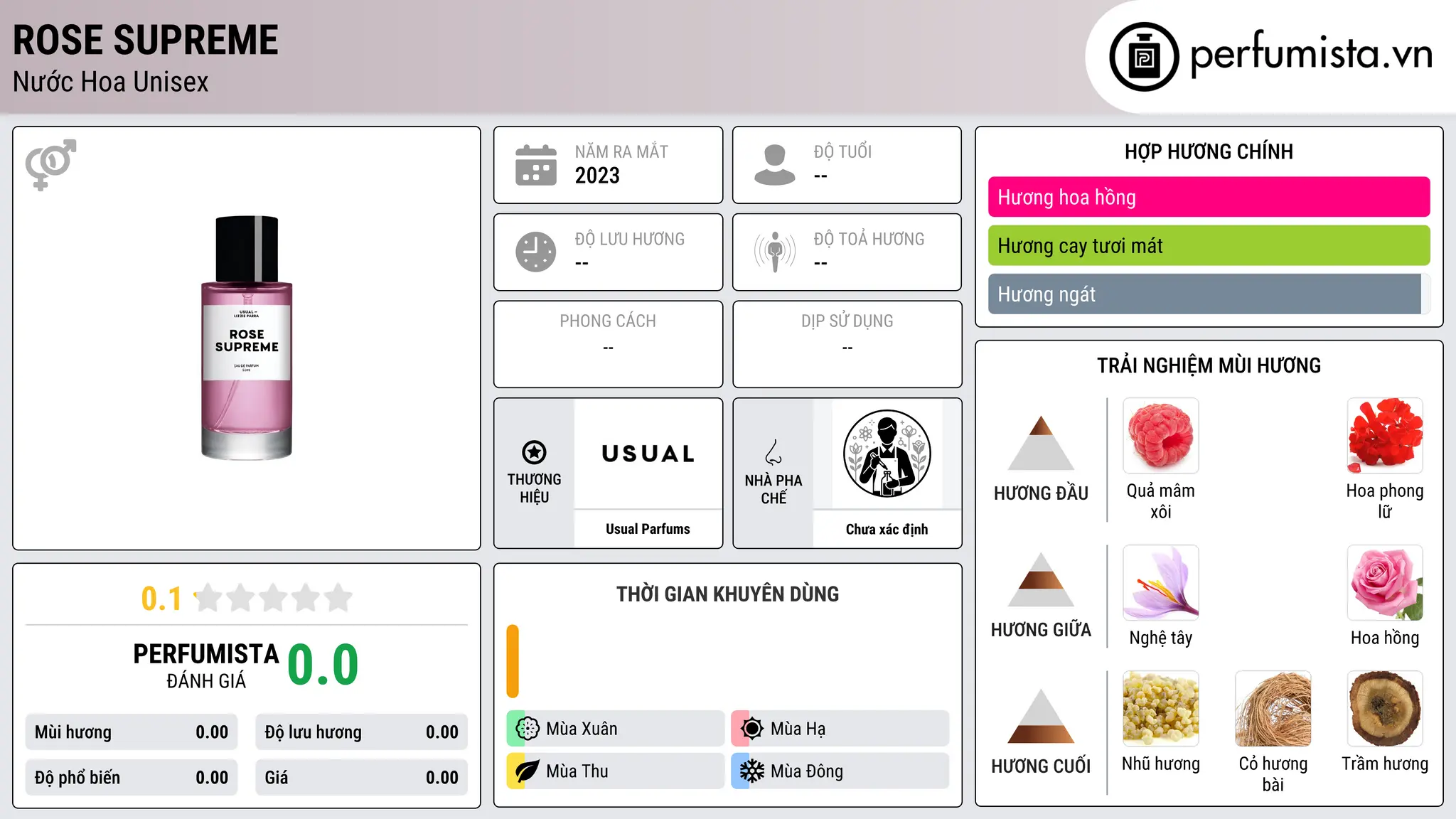
Task: Click the release year 2023 value
Action: (x=597, y=176)
